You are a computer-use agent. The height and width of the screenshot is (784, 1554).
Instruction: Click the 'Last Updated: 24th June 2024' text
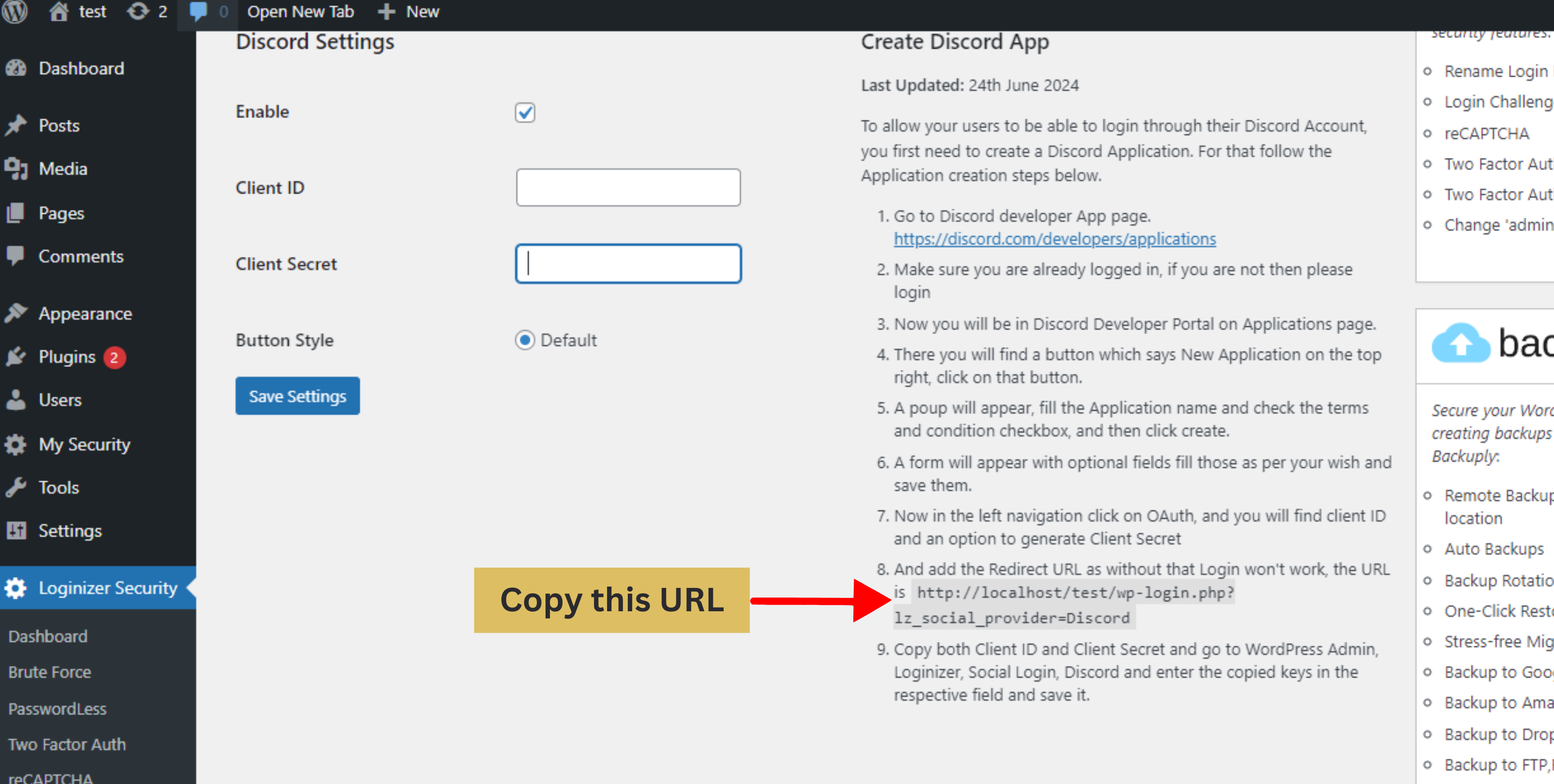point(969,85)
